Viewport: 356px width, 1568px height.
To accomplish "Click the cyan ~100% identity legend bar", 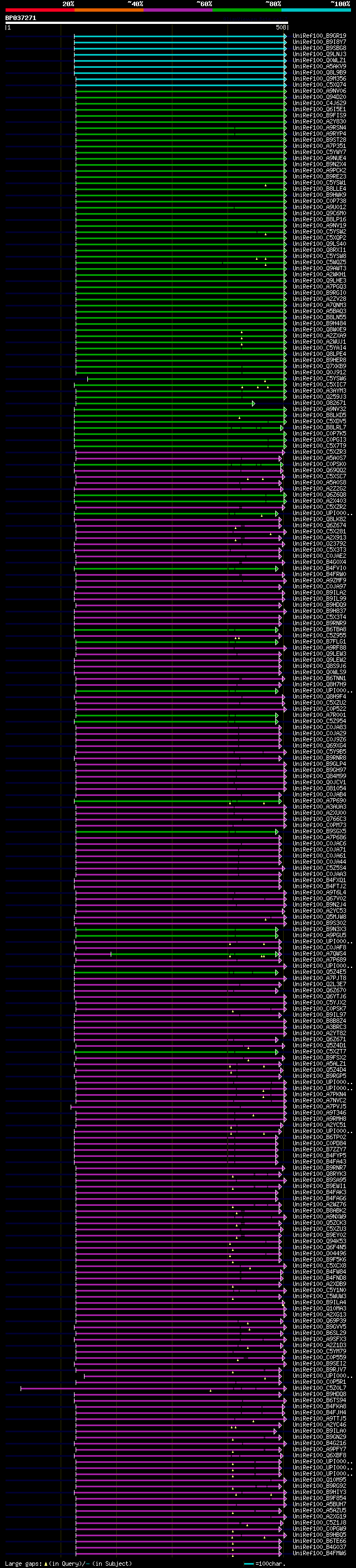I will (x=316, y=10).
